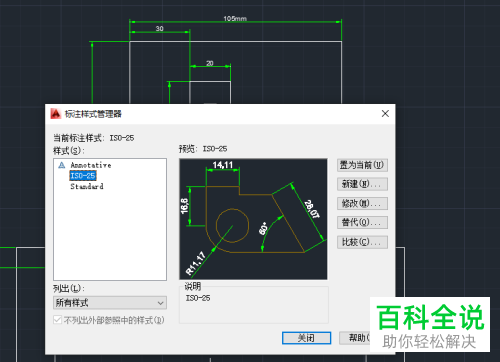The image size is (500, 362).
Task: Click the preview label ISO-25
Action: [x=215, y=149]
